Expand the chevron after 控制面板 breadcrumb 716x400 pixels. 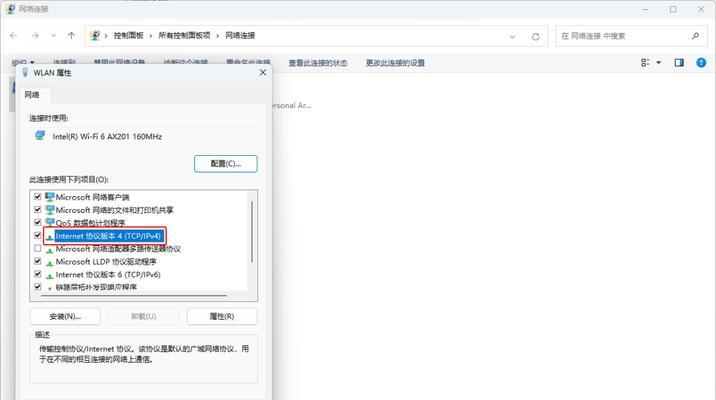click(x=151, y=36)
